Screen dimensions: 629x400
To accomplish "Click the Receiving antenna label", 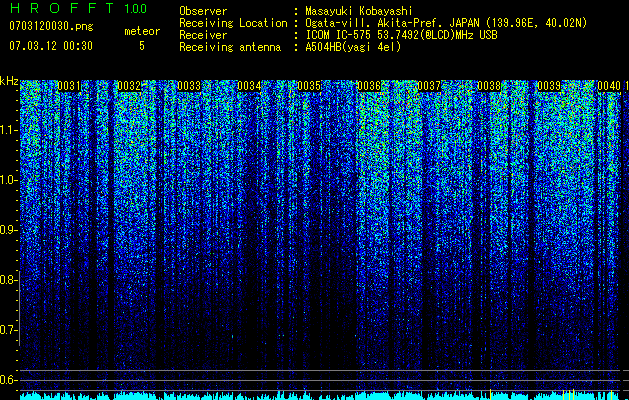I will [230, 47].
